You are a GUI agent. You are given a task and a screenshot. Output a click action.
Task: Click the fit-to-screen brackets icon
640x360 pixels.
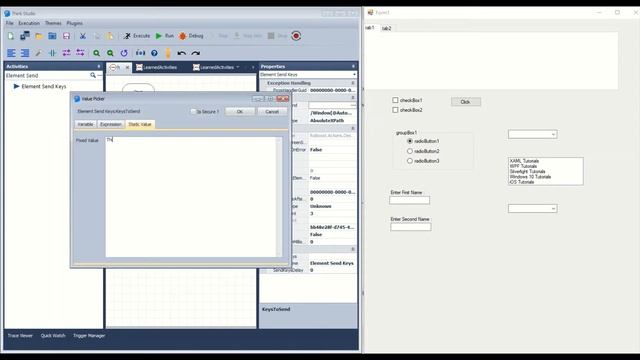tap(140, 53)
